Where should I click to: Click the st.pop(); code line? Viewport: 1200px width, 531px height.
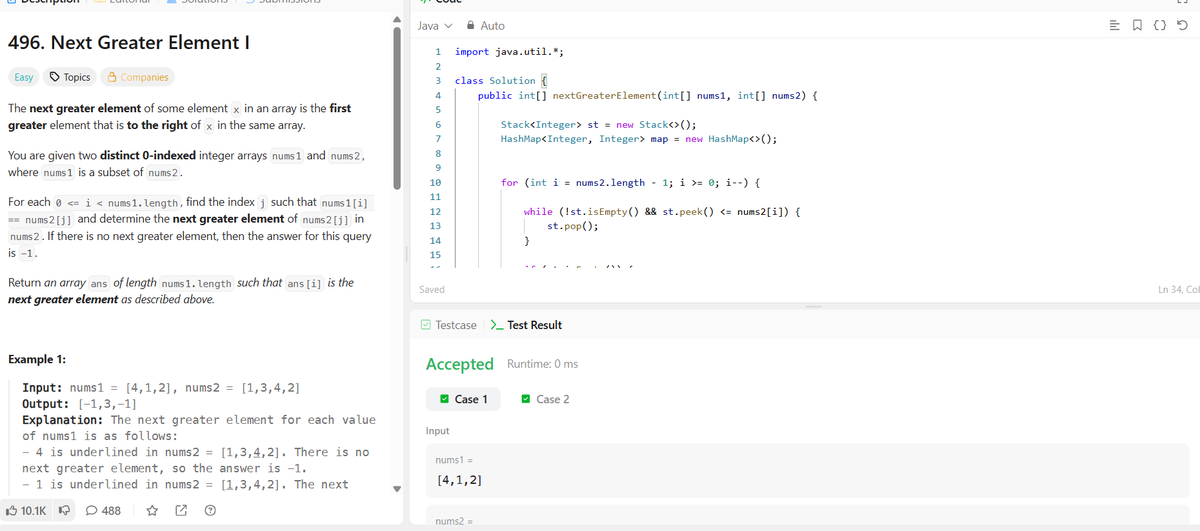573,226
